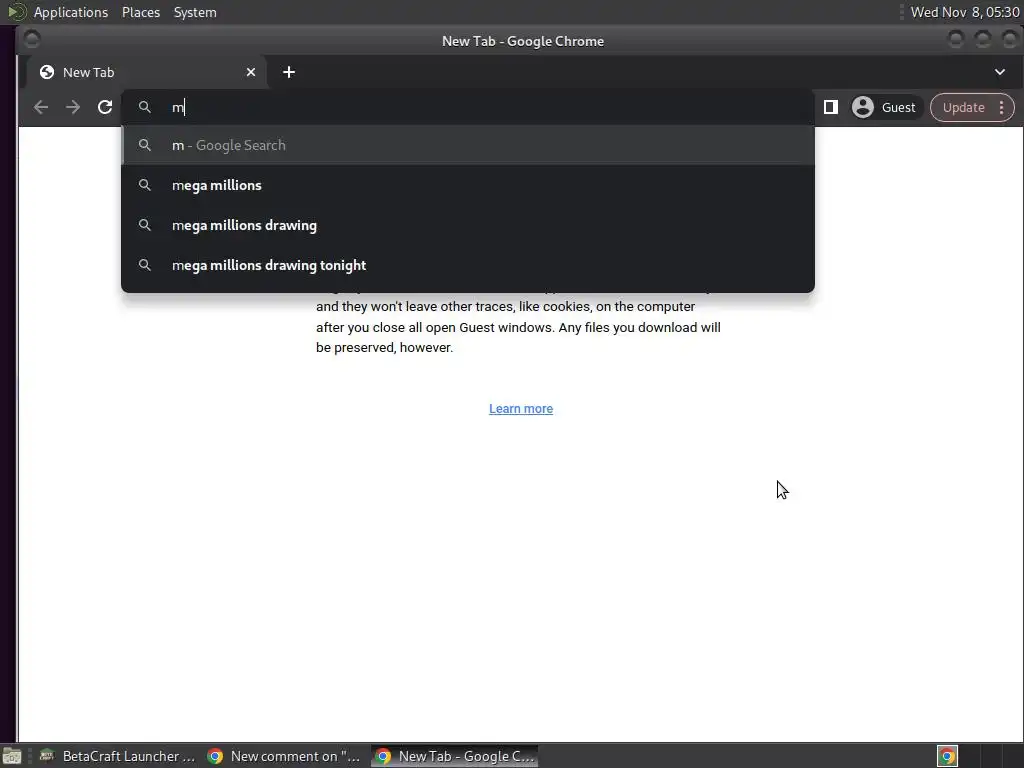Screen dimensions: 1024x768
Task: Click the Guest avatar icon
Action: (863, 107)
